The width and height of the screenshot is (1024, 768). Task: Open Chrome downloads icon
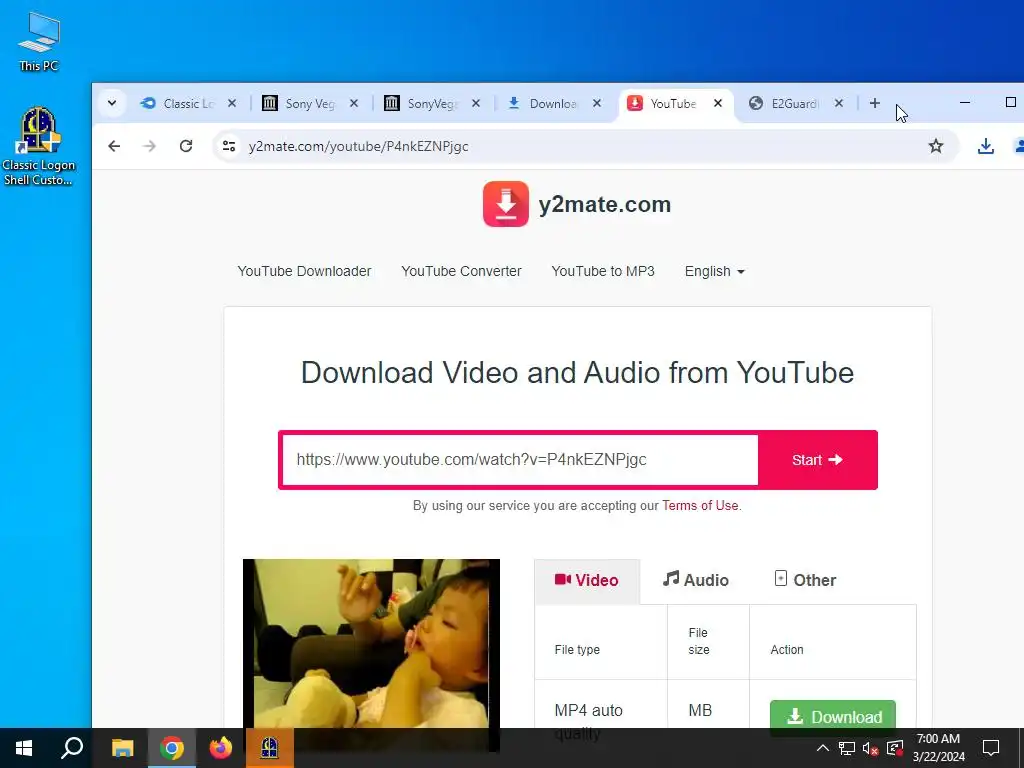pos(986,146)
